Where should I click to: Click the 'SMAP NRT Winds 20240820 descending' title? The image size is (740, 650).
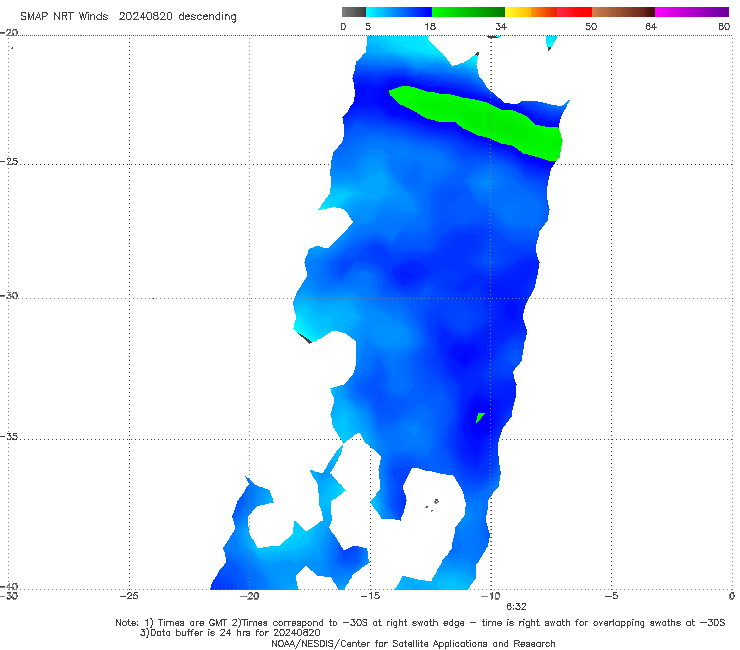128,17
